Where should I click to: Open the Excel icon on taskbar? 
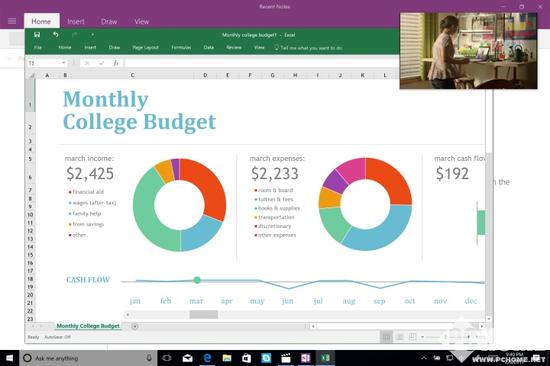click(325, 358)
